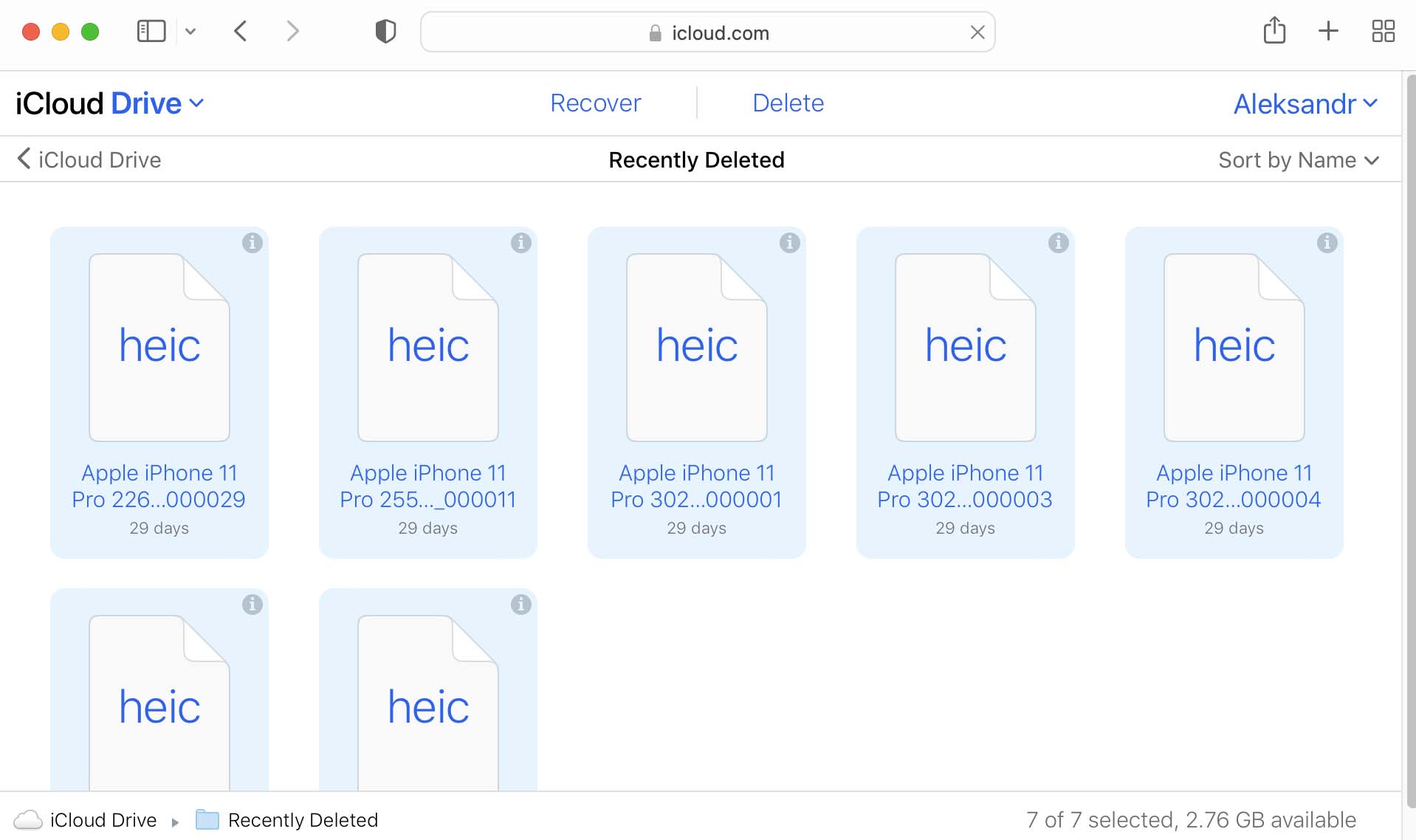Click the path bar arrow separator
The width and height of the screenshot is (1416, 840).
pos(175,822)
